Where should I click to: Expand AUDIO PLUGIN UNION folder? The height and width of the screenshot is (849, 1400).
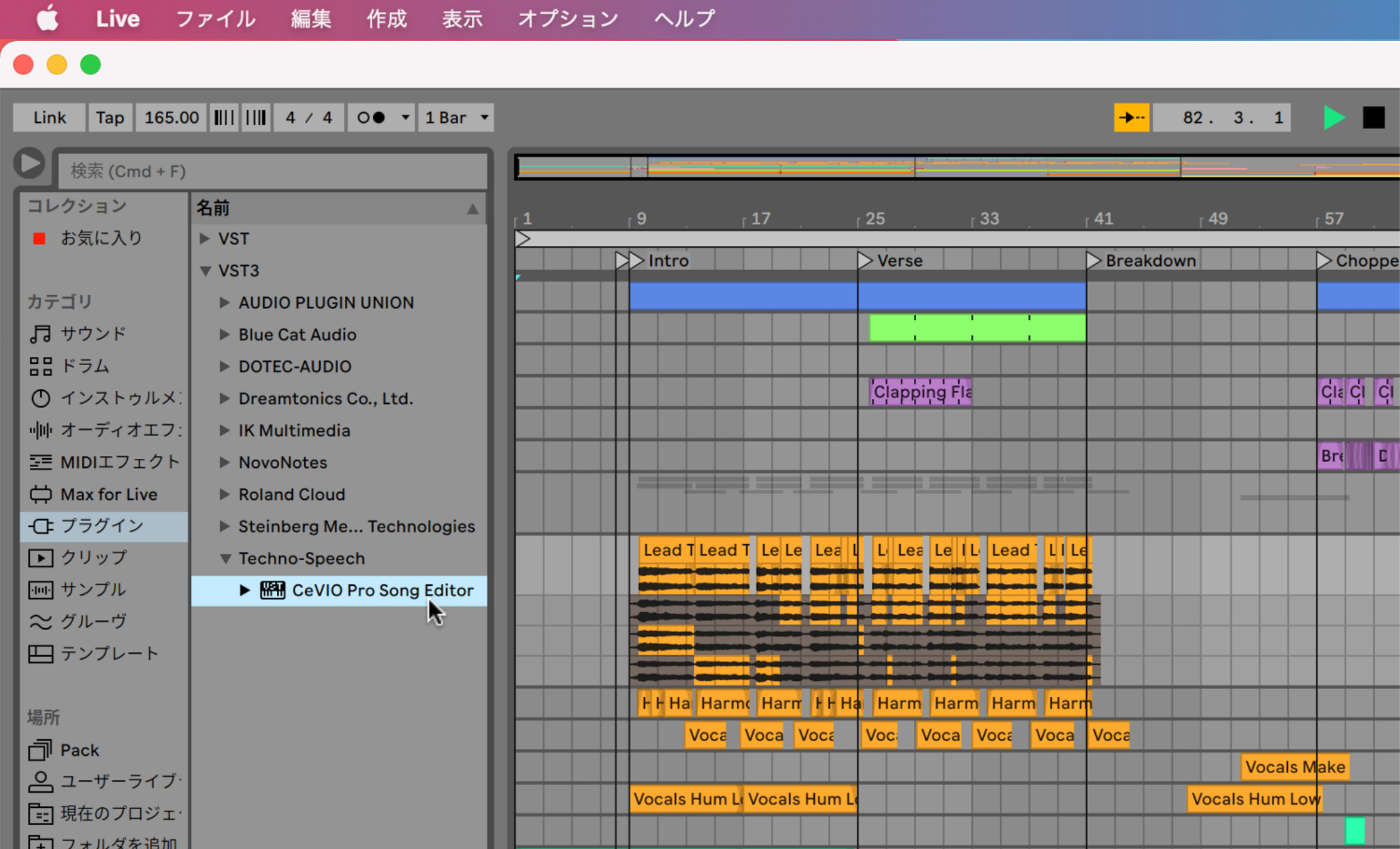(x=224, y=302)
